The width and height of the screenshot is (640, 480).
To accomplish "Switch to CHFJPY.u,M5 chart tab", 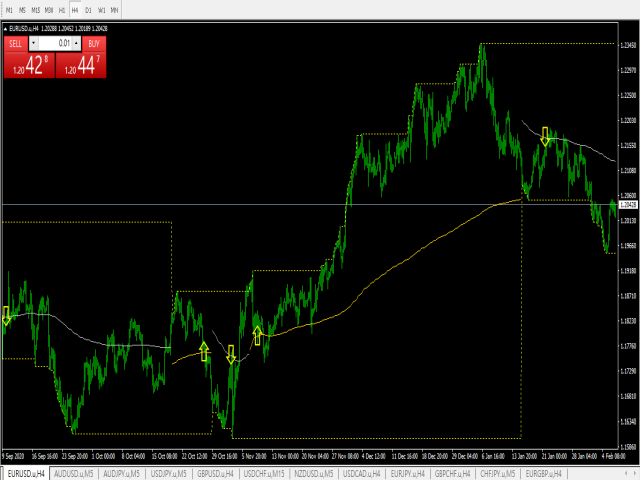I will pos(498,473).
